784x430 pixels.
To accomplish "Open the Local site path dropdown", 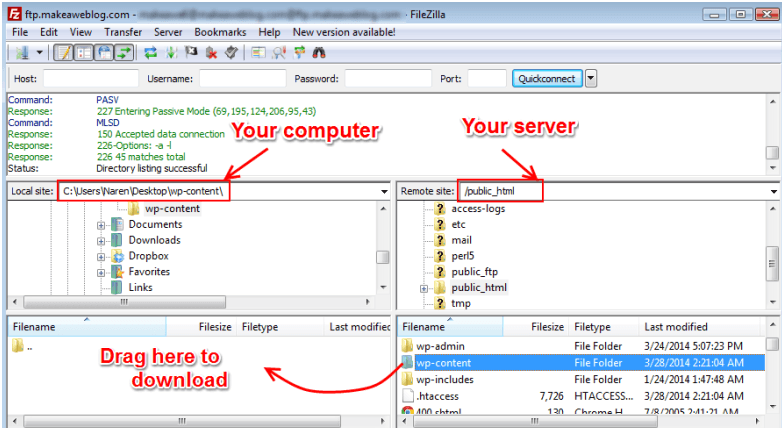I will pyautogui.click(x=384, y=192).
